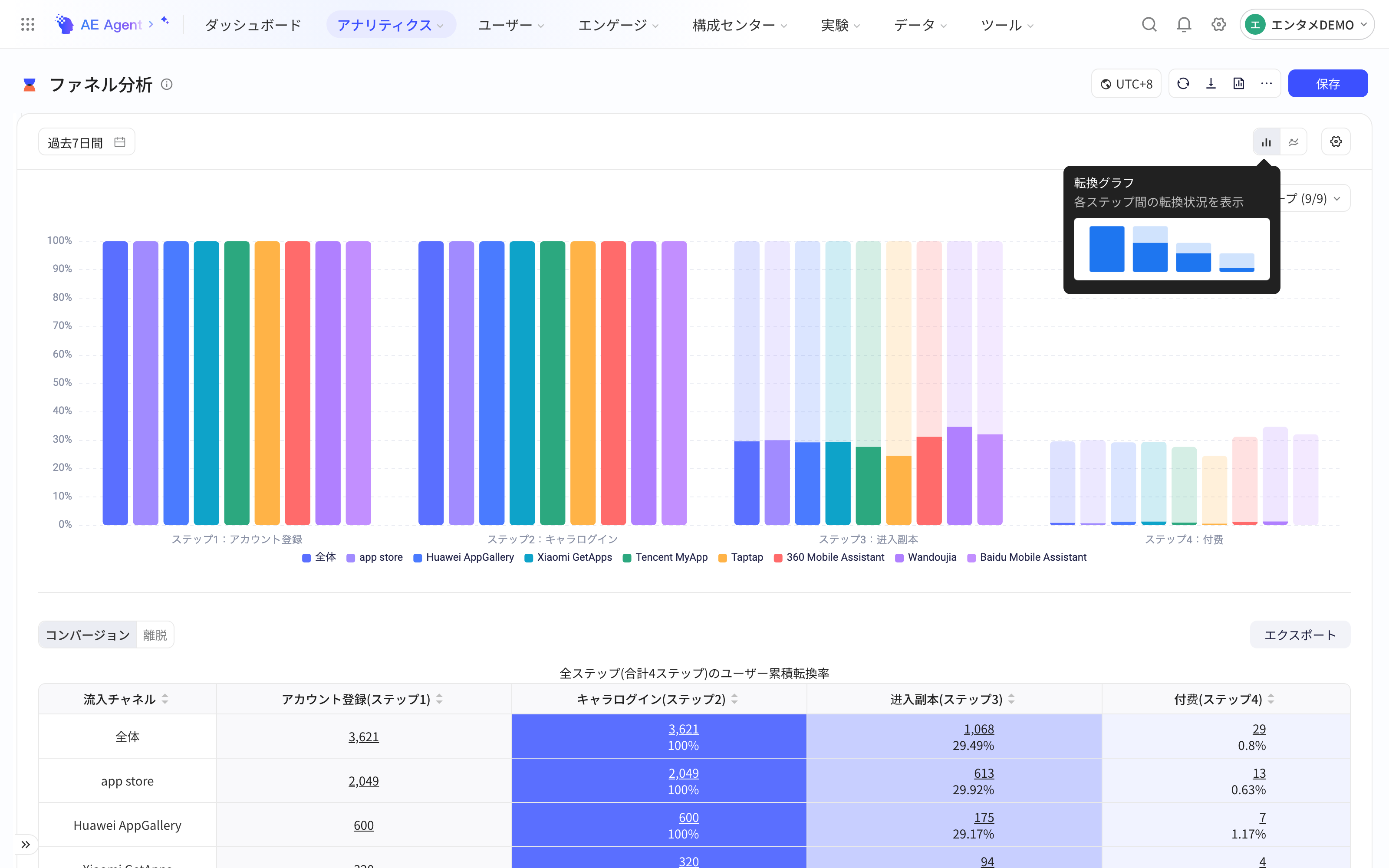Screen dimensions: 1389x868
Task: Expand the side panel with double-arrow icon
Action: (x=26, y=845)
